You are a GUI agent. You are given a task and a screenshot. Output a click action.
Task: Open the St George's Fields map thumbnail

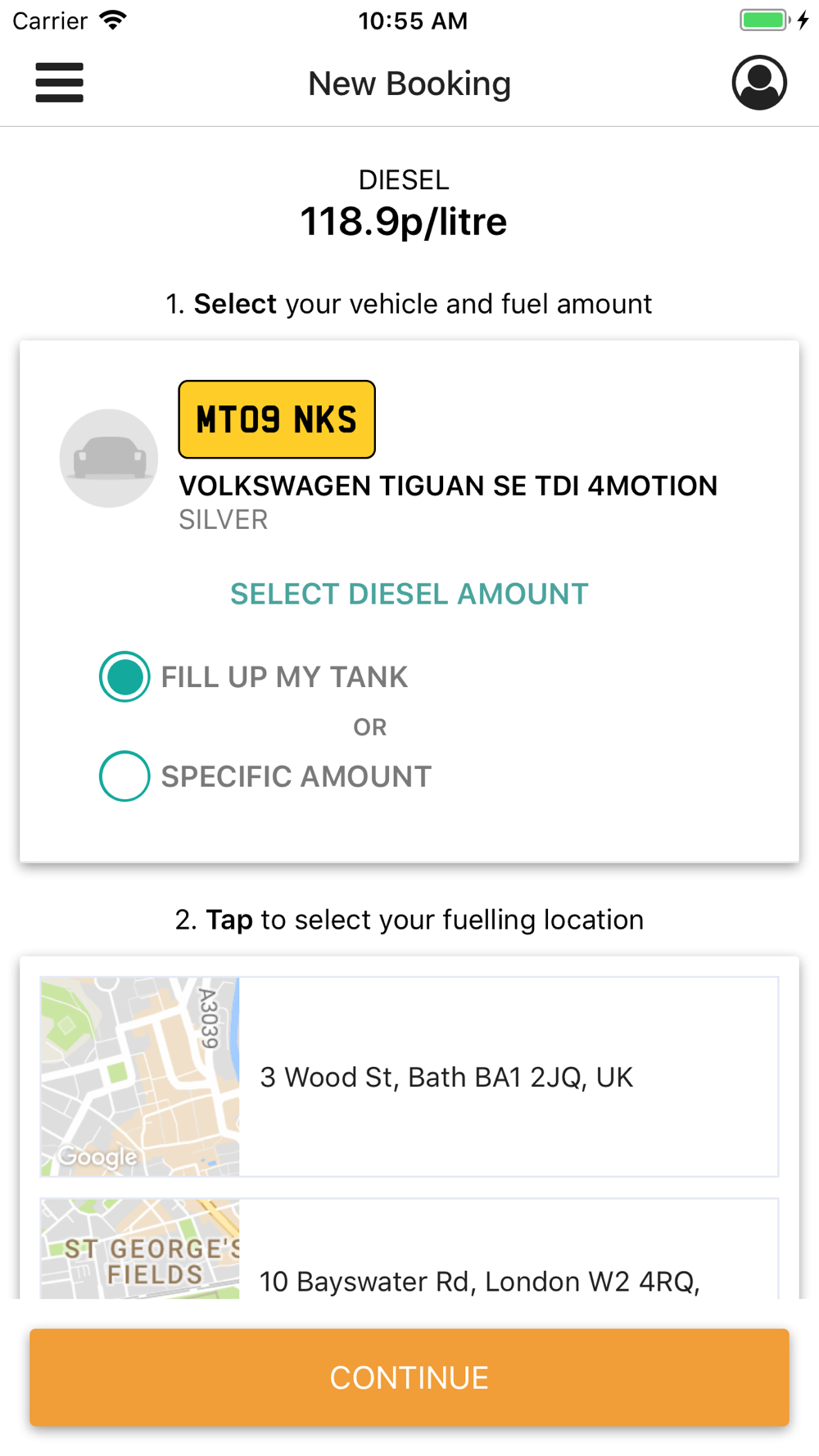pos(140,1249)
